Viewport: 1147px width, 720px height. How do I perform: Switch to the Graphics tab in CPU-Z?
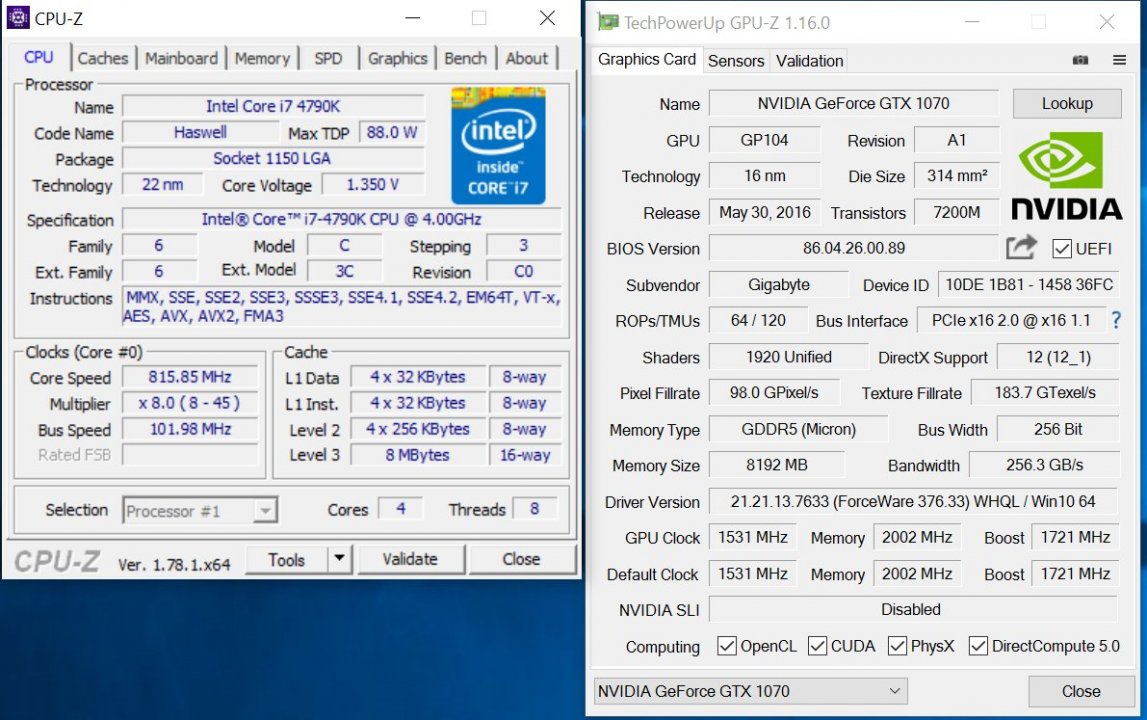397,58
